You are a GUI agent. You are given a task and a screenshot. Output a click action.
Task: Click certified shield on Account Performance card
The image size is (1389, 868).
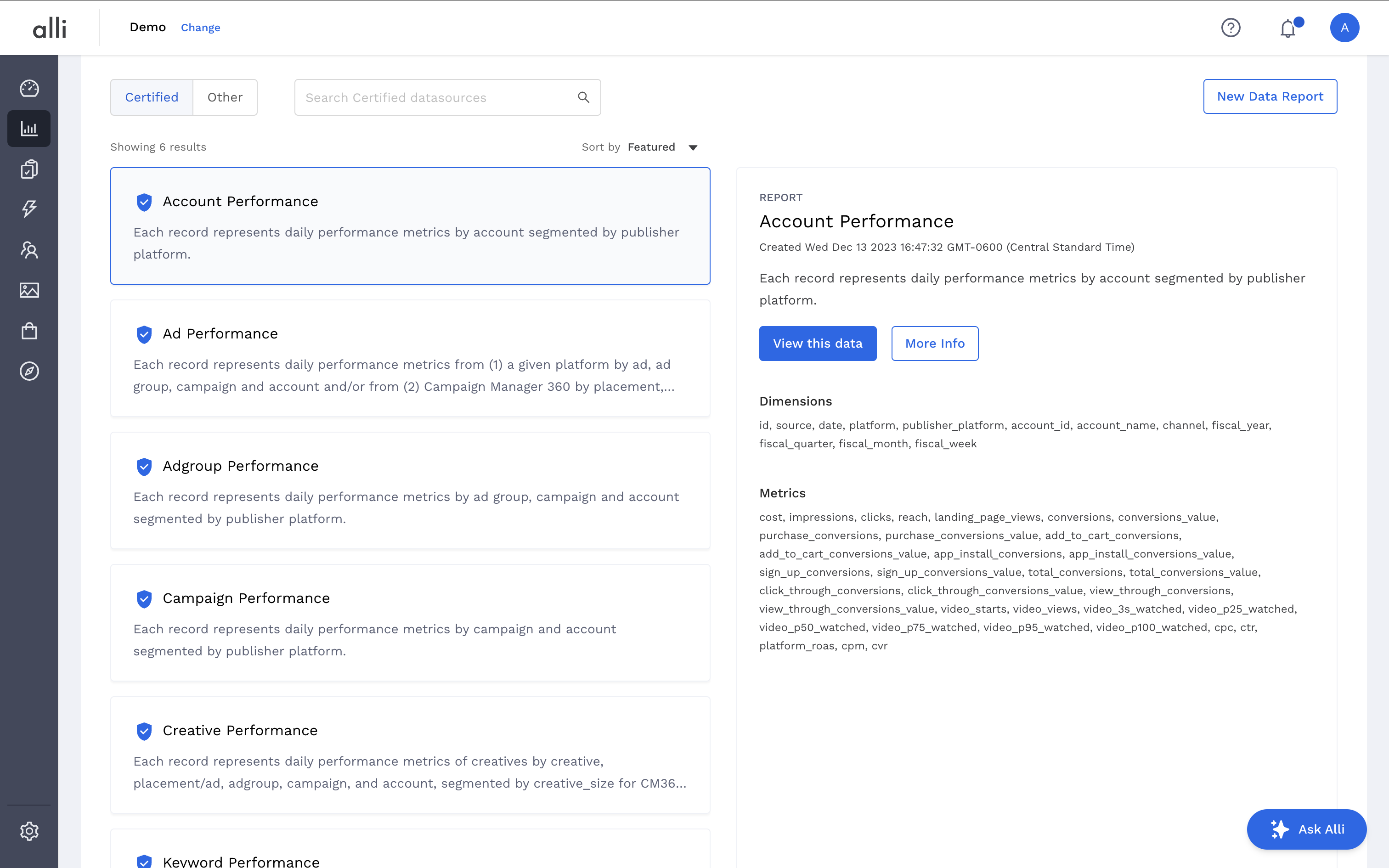tap(144, 202)
